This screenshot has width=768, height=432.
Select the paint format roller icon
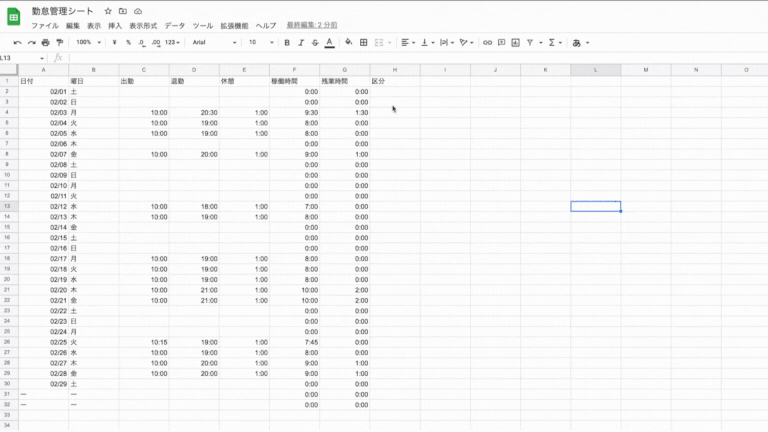(59, 43)
